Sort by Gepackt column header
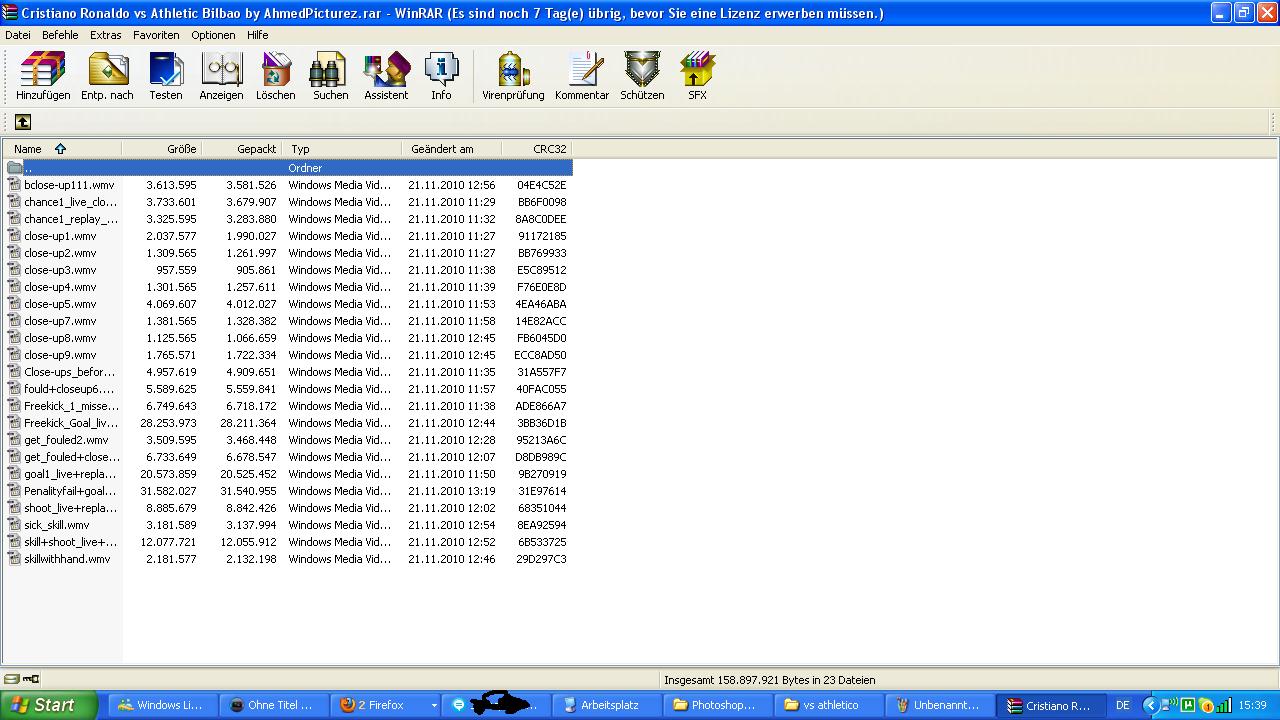This screenshot has height=720, width=1280. [x=242, y=149]
